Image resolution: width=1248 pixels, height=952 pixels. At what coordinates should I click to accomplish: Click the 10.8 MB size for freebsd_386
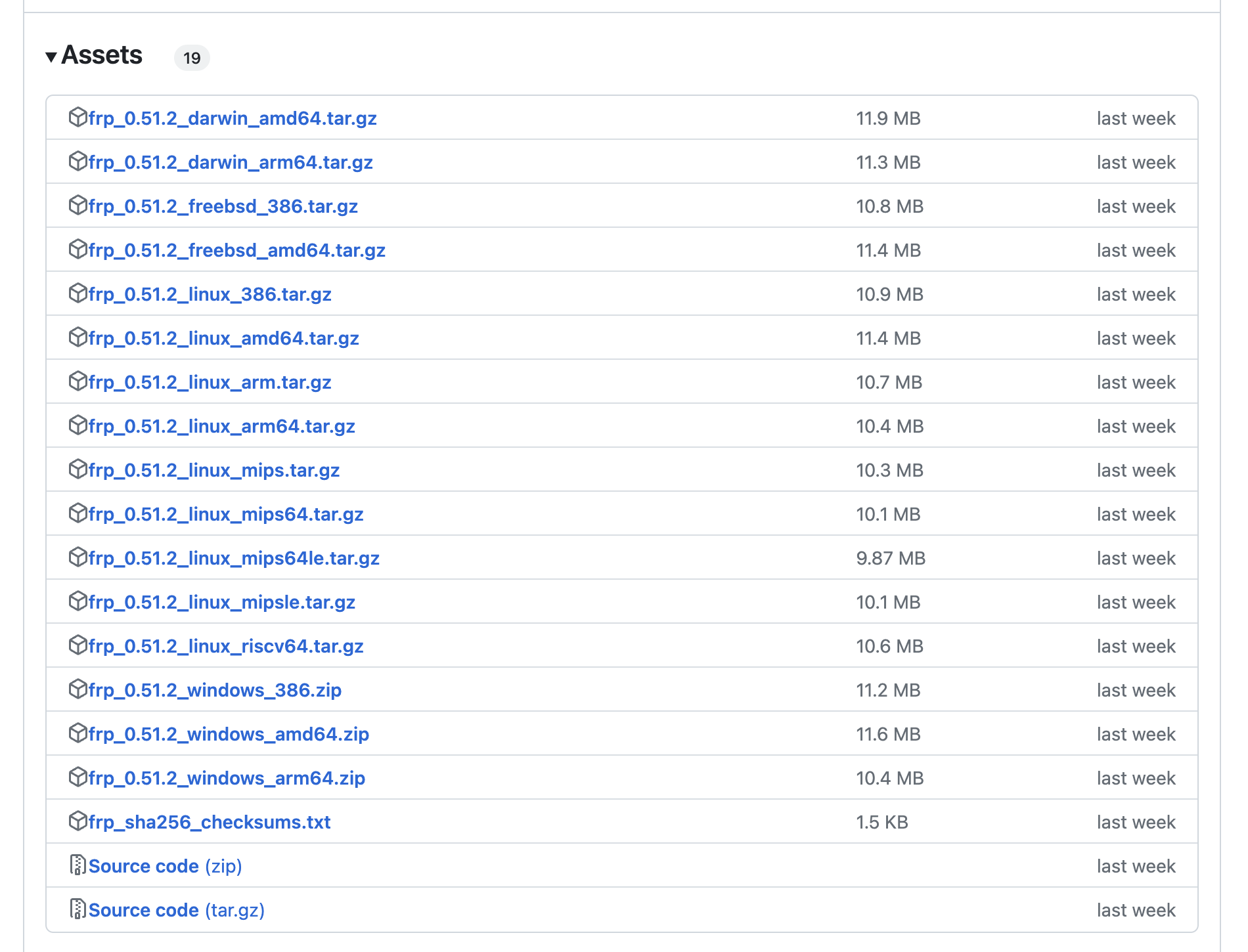890,206
